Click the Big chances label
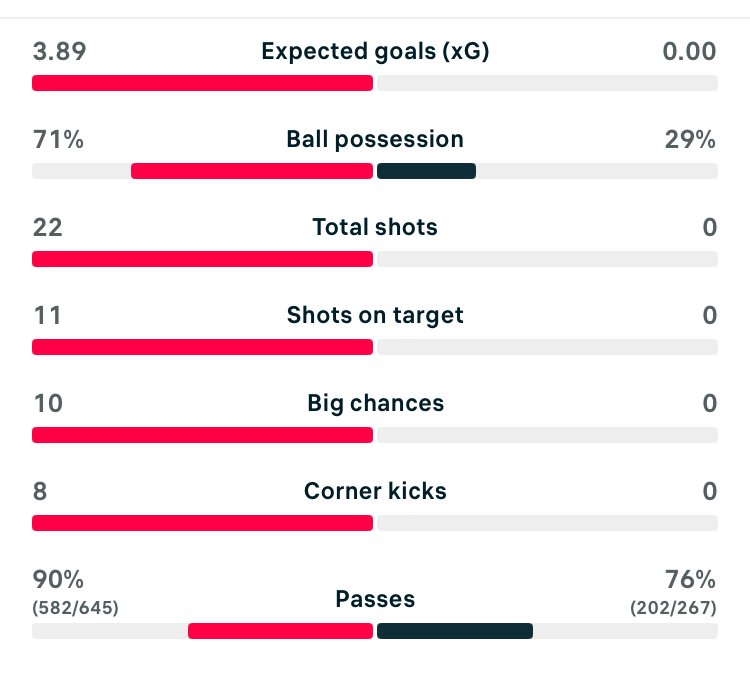 [375, 403]
